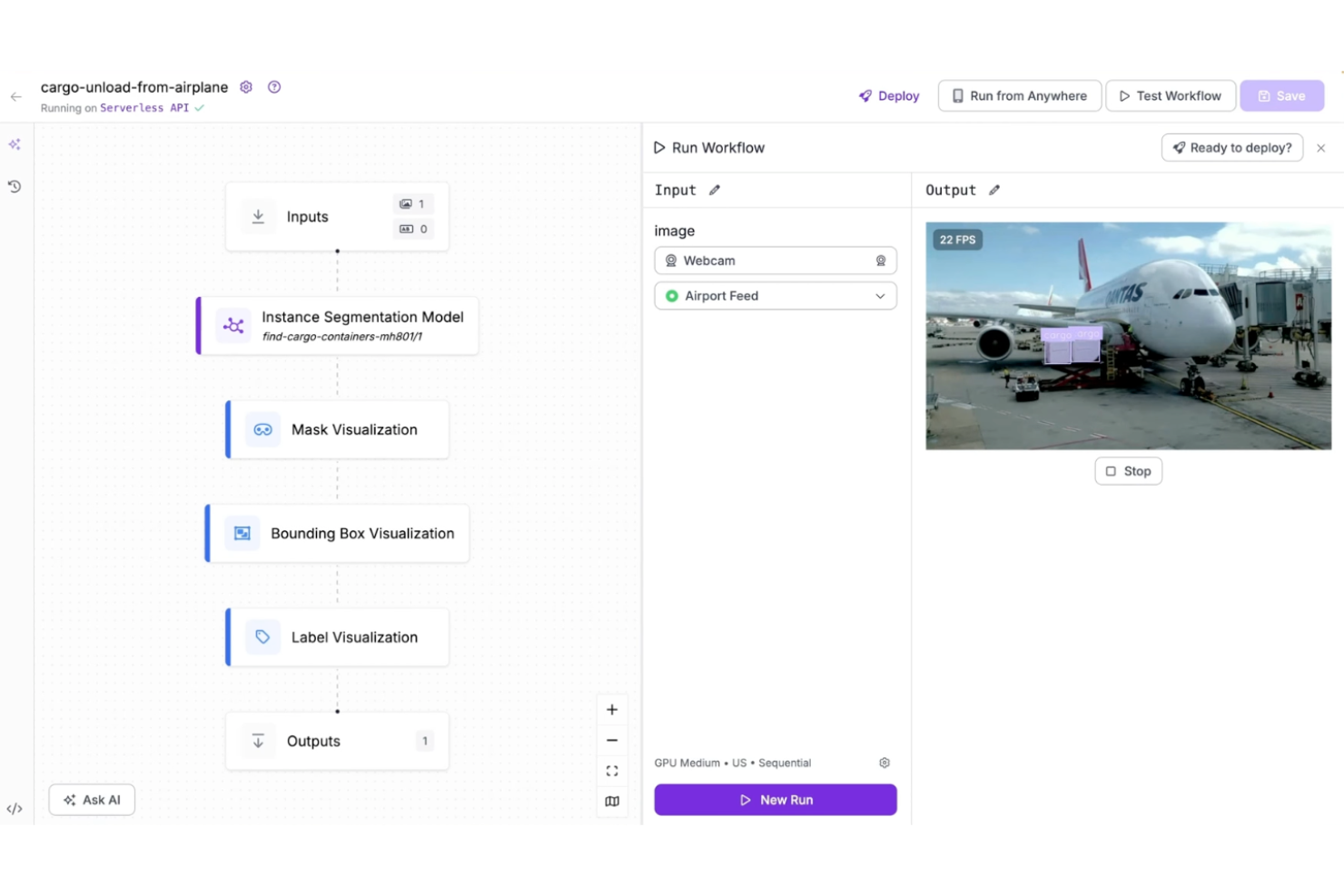The height and width of the screenshot is (896, 1344).
Task: Open Test Workflow
Action: tap(1171, 95)
